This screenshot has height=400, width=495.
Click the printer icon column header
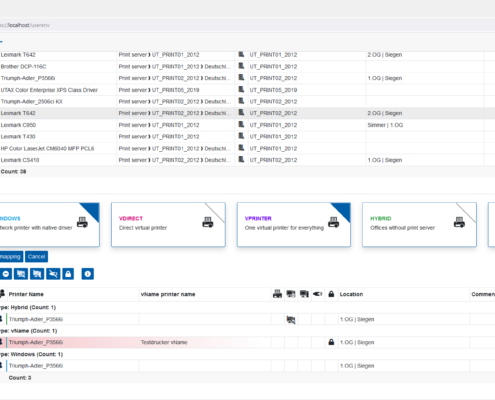pos(277,294)
